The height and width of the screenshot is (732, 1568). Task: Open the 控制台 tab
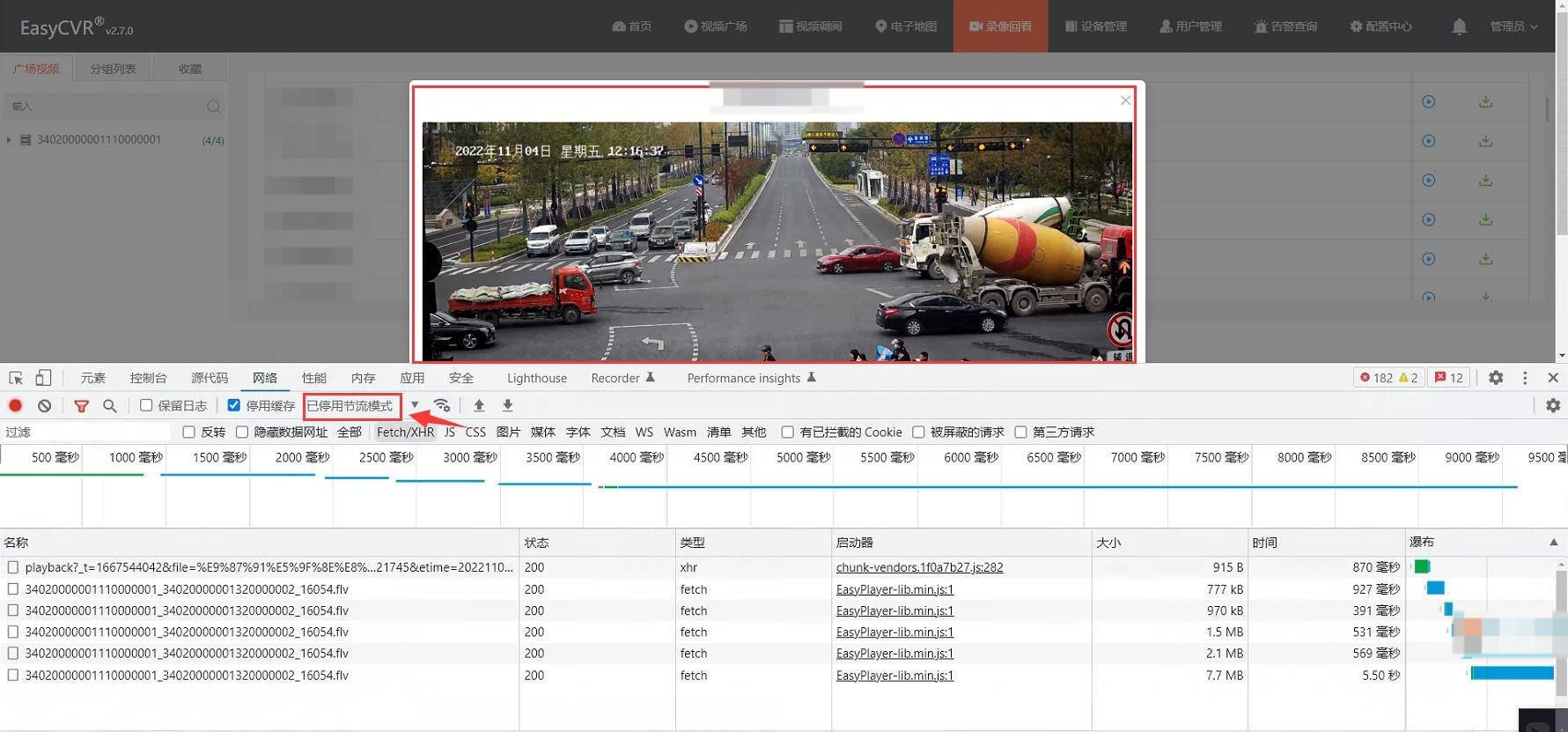point(148,378)
